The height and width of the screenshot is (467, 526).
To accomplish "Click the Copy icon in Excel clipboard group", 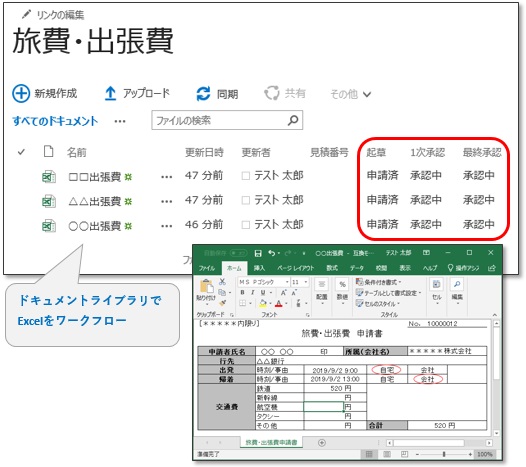I will point(222,293).
